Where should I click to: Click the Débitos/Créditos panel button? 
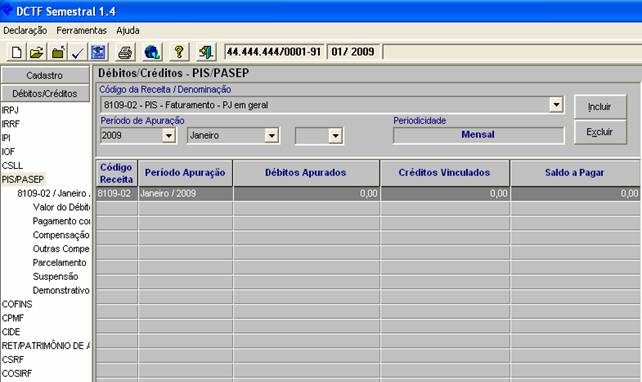tap(45, 93)
